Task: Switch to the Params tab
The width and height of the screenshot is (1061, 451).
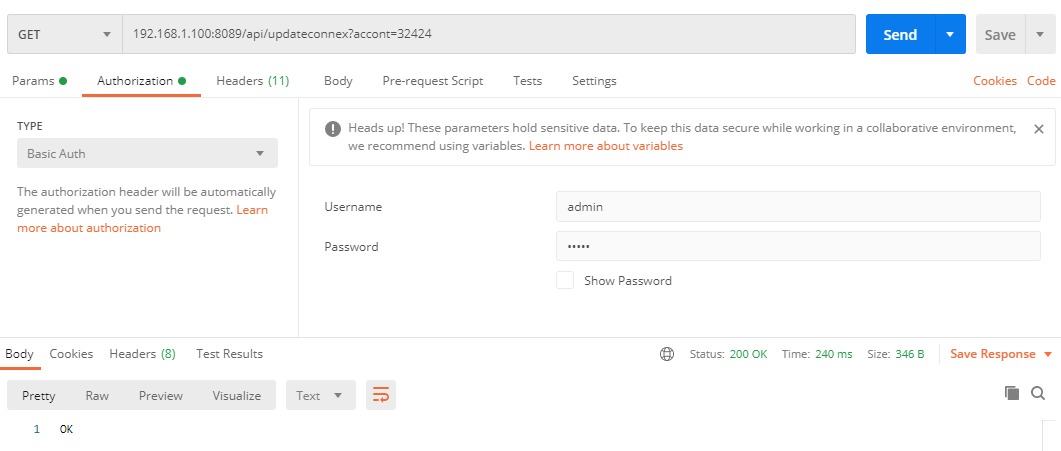Action: (39, 81)
